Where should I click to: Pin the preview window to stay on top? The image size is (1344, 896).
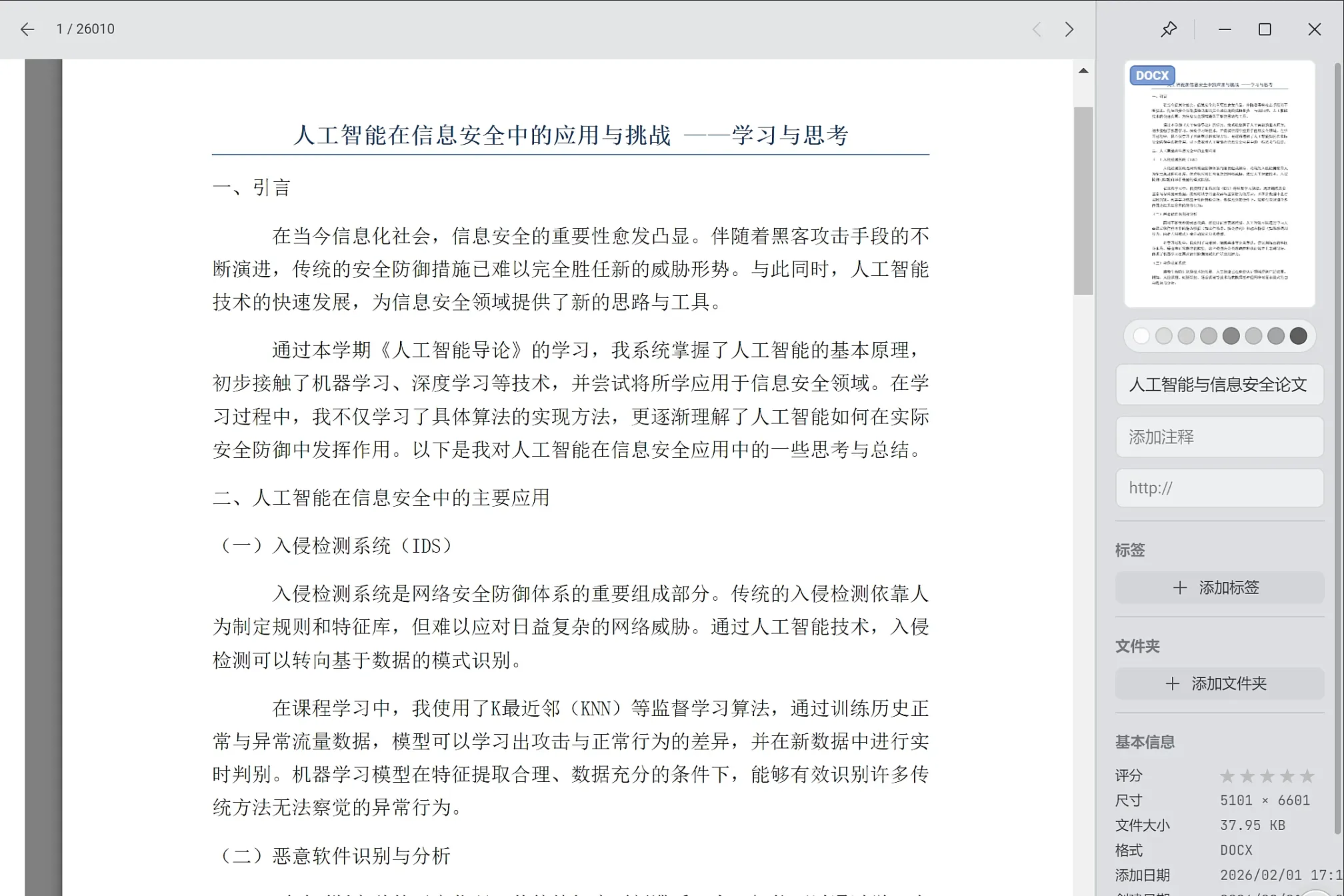point(1169,29)
